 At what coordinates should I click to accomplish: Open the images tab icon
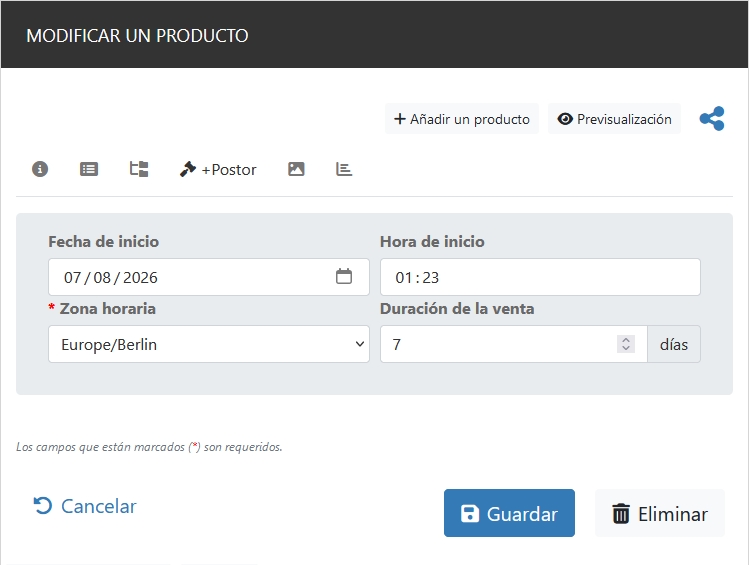pos(296,169)
